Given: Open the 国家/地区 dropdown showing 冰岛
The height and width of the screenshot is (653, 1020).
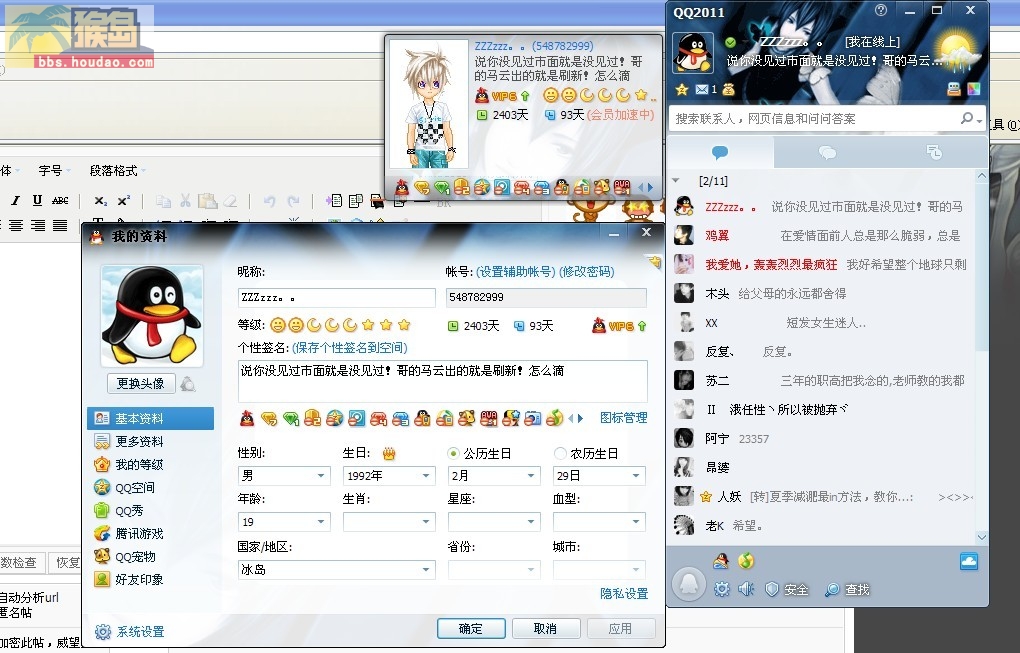Looking at the screenshot, I should [x=336, y=570].
